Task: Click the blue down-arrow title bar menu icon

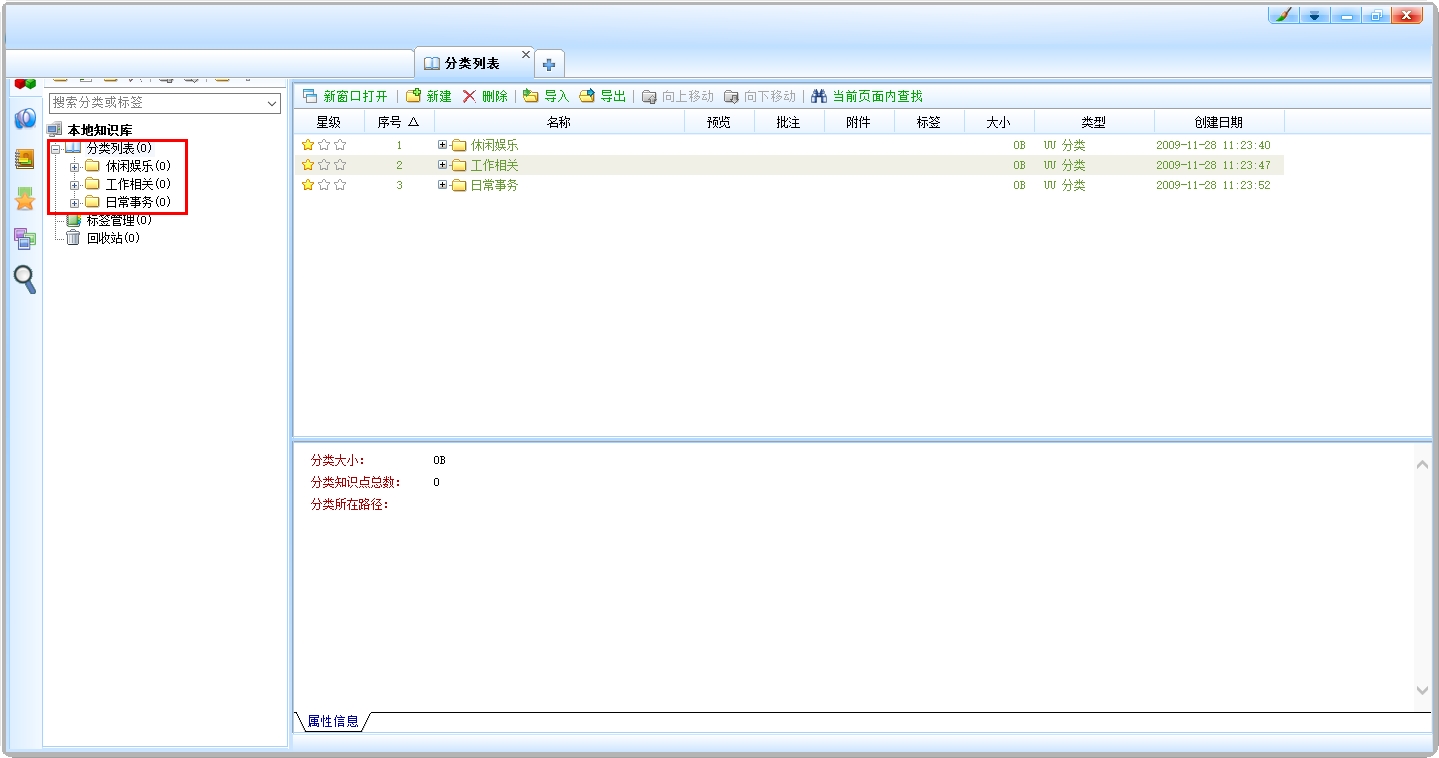Action: point(1314,15)
